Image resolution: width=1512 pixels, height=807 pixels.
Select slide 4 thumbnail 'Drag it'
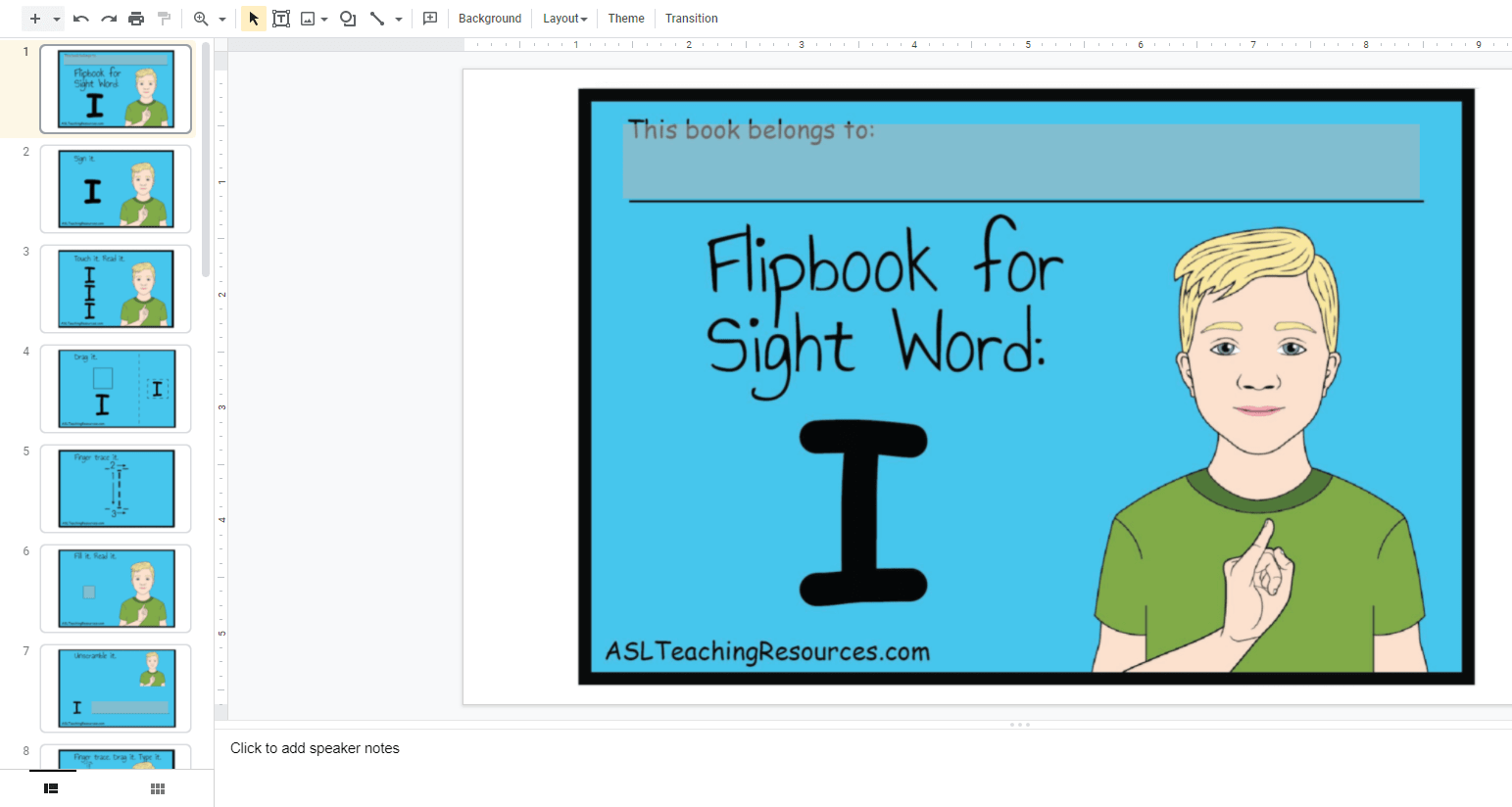pyautogui.click(x=116, y=389)
